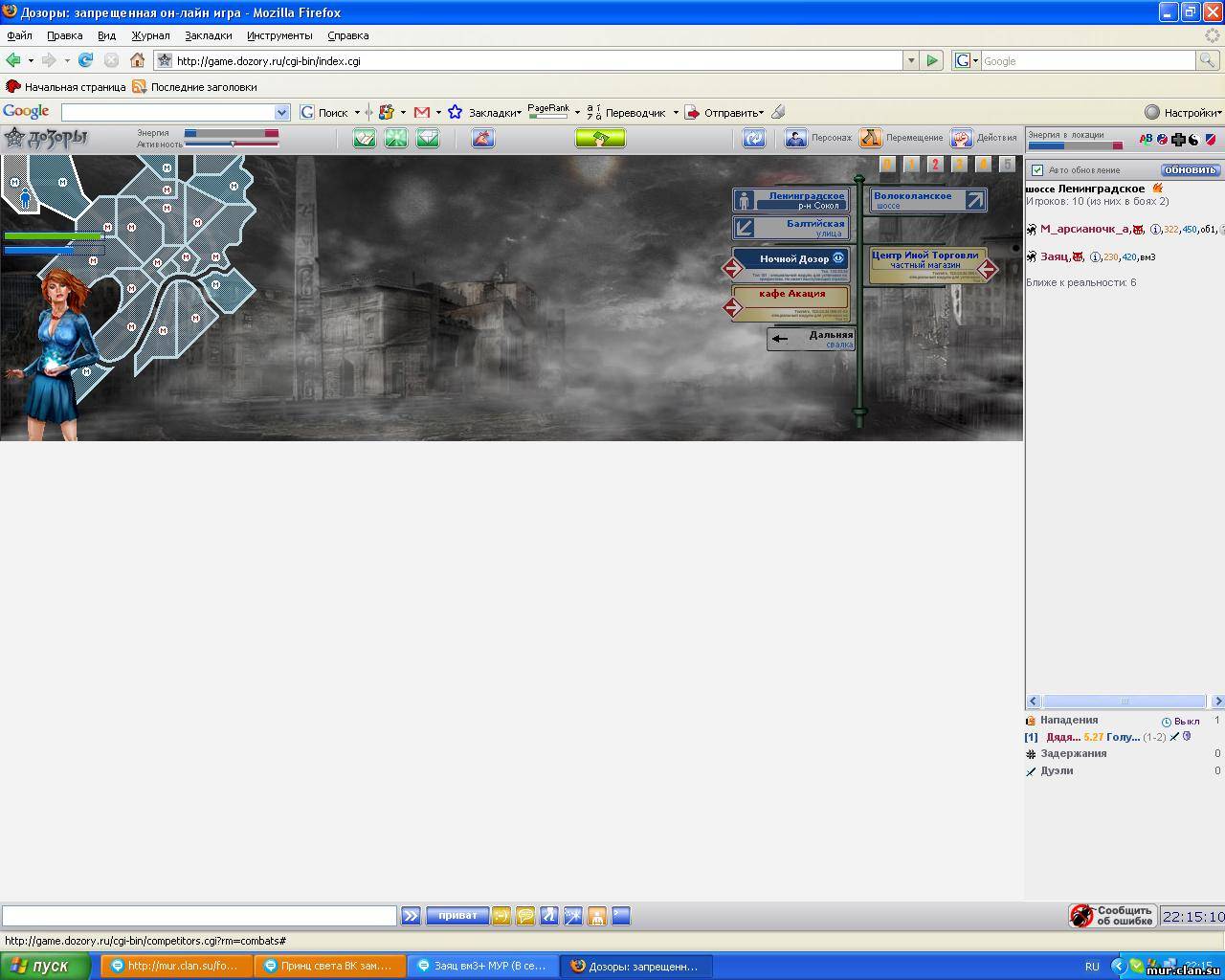Click the Сообщить об ошибке button
Screen dimensions: 1225x980
[1112, 916]
